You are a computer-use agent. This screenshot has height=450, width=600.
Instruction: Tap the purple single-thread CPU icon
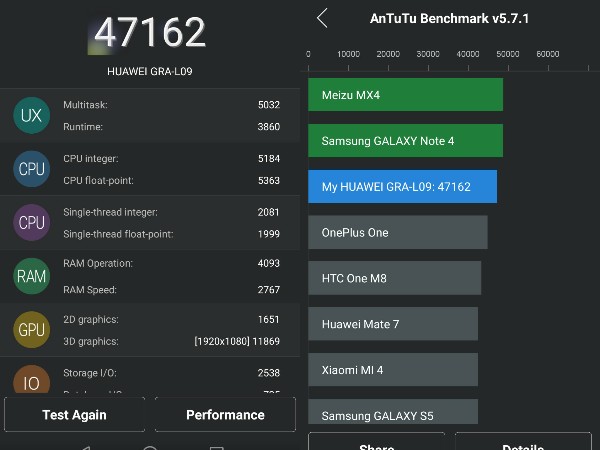click(x=31, y=222)
